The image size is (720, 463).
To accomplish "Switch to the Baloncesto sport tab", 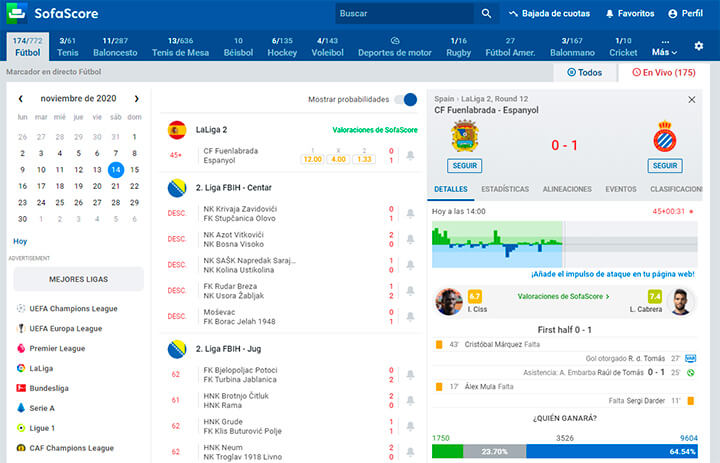I will (x=115, y=47).
